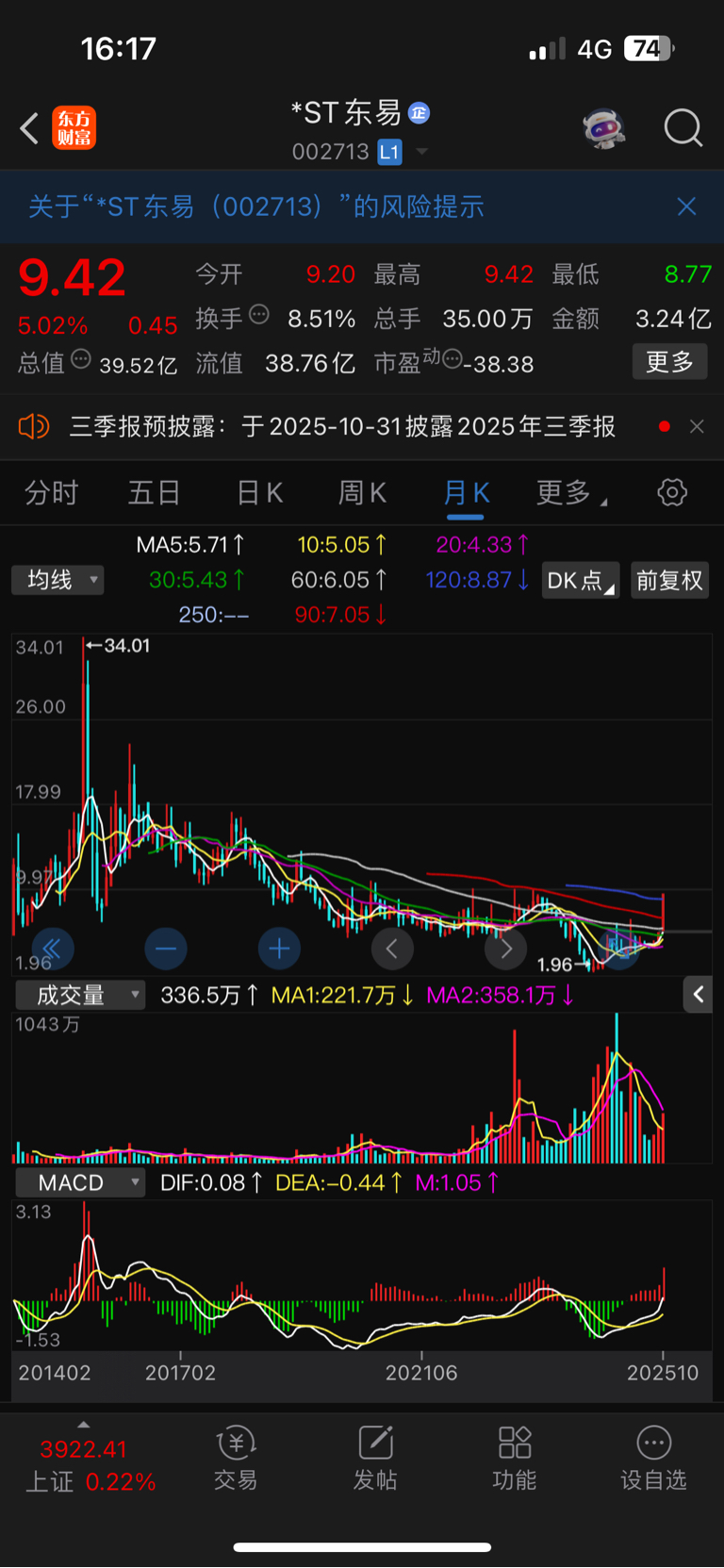
Task: Tap the 1.96 low price marker
Action: pos(563,965)
